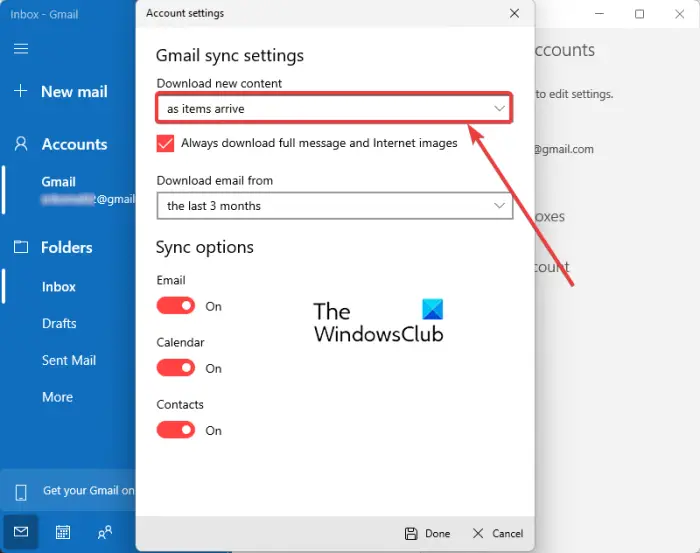The width and height of the screenshot is (700, 553).
Task: Open the Sent Mail folder
Action: (x=69, y=360)
